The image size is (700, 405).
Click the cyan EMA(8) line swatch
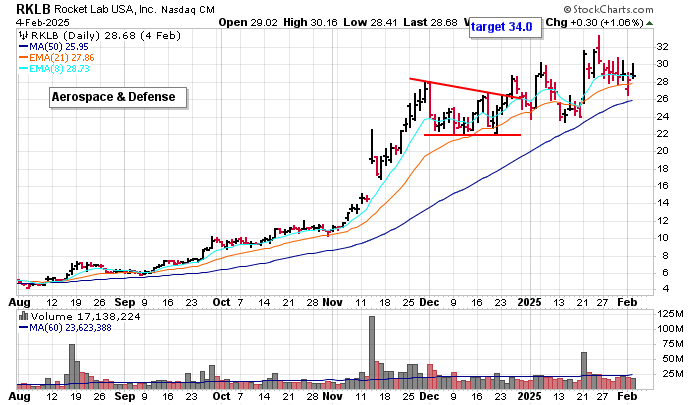tap(24, 69)
